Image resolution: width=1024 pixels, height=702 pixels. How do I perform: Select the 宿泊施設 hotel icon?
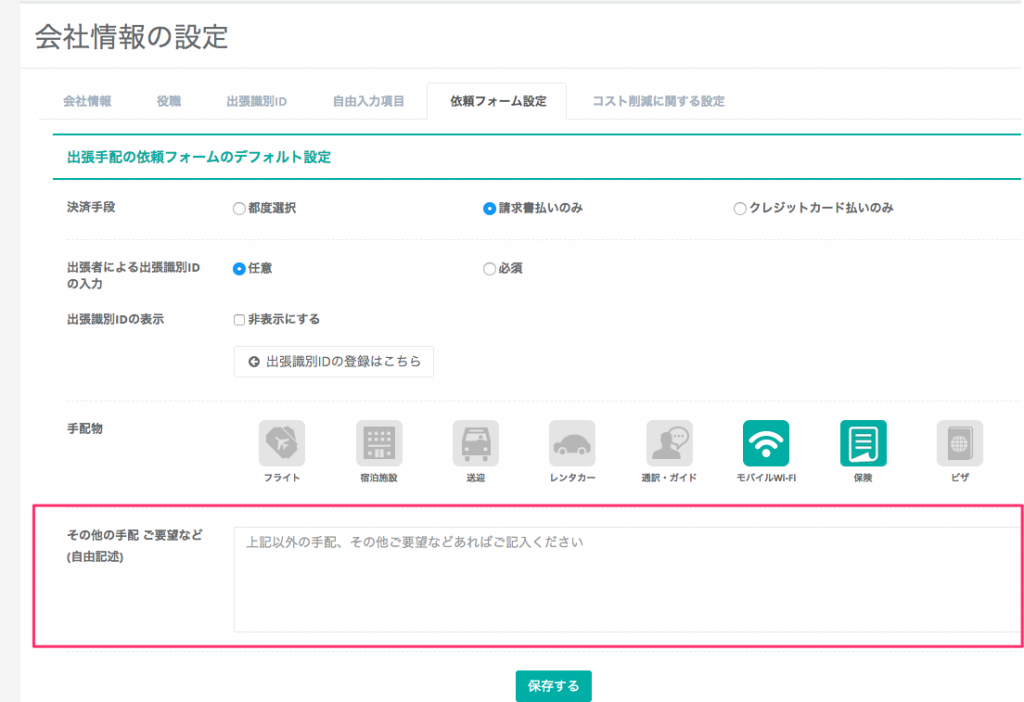point(378,443)
